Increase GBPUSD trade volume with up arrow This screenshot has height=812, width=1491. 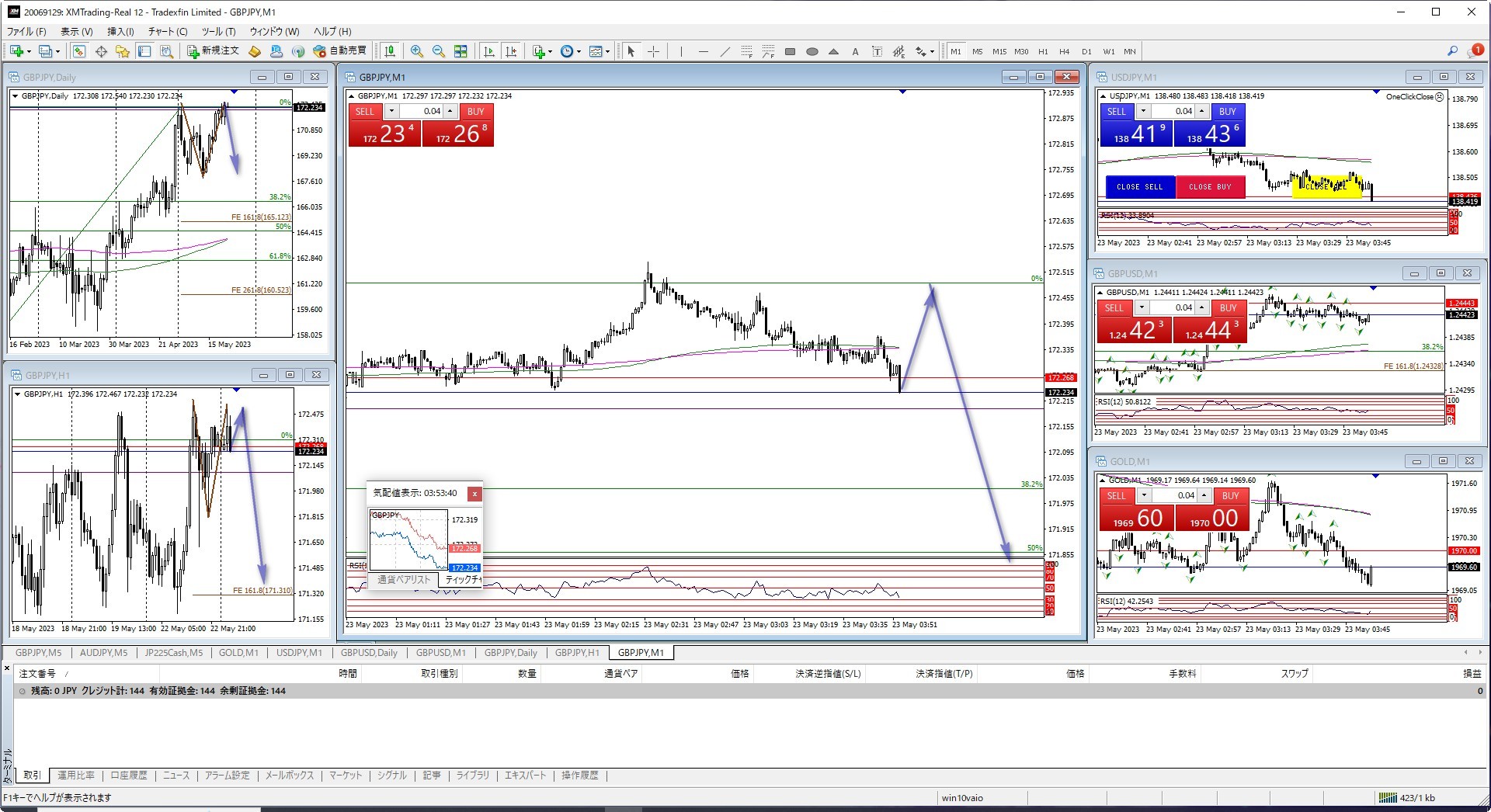click(x=1202, y=307)
